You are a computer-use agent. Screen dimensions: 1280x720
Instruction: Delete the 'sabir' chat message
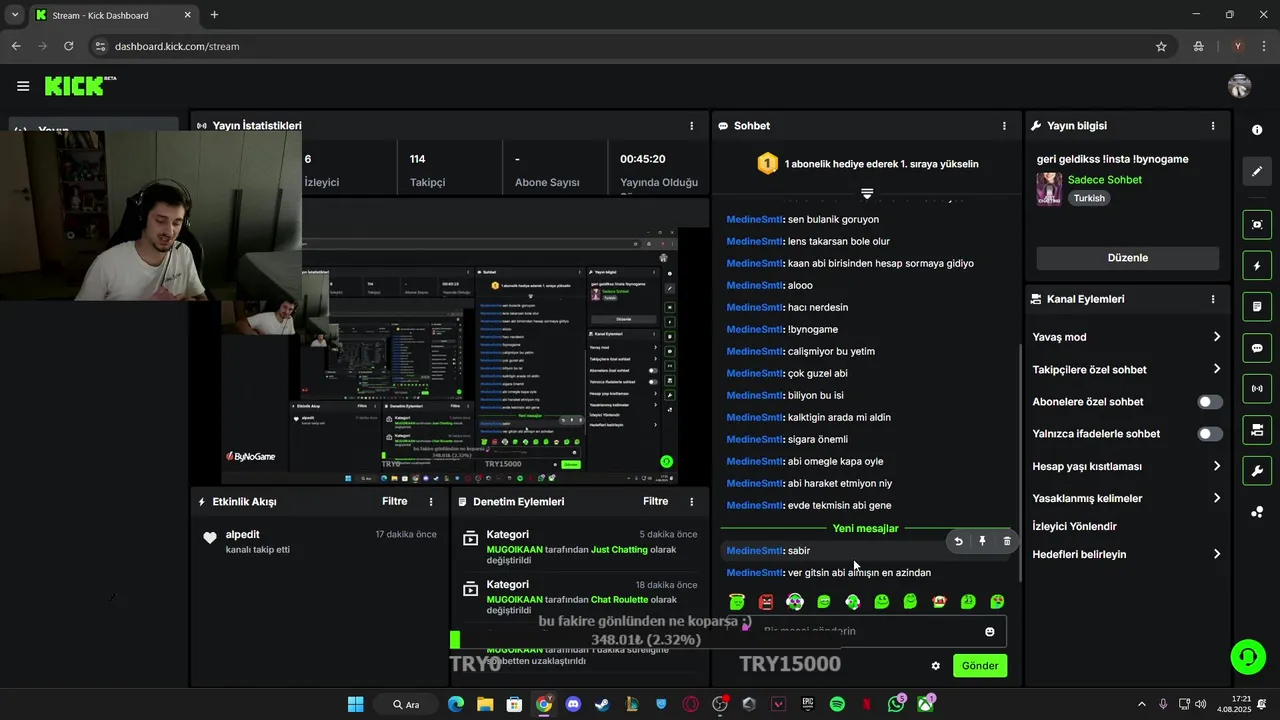1007,541
